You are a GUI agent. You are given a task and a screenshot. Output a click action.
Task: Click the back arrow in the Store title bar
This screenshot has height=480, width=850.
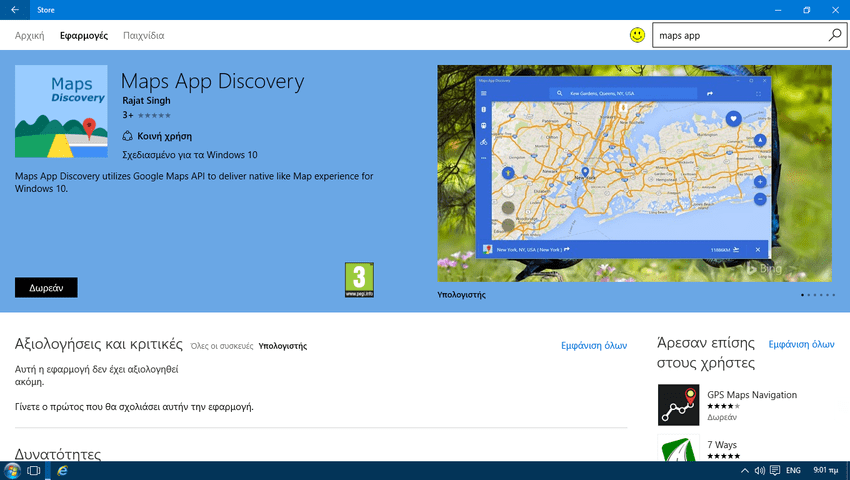14,10
